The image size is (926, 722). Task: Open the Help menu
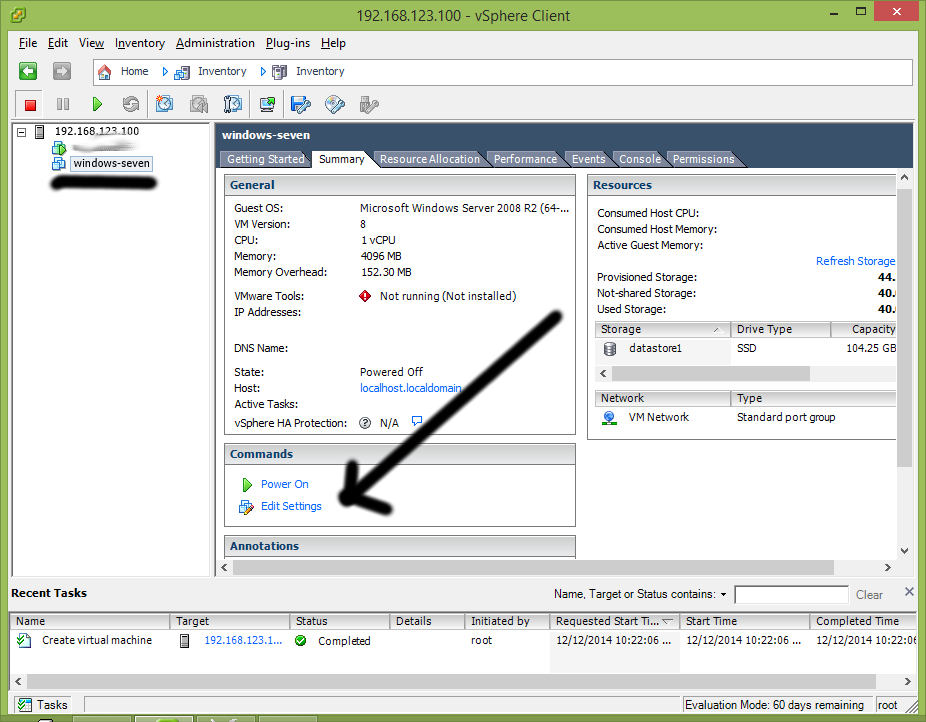[334, 43]
